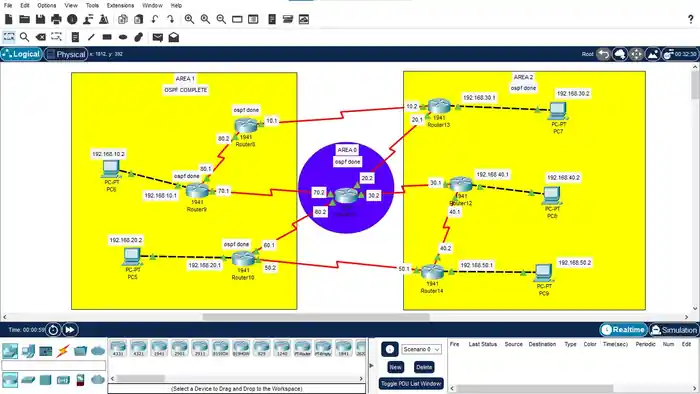This screenshot has height=394, width=700.
Task: Open the File menu
Action: [x=8, y=5]
